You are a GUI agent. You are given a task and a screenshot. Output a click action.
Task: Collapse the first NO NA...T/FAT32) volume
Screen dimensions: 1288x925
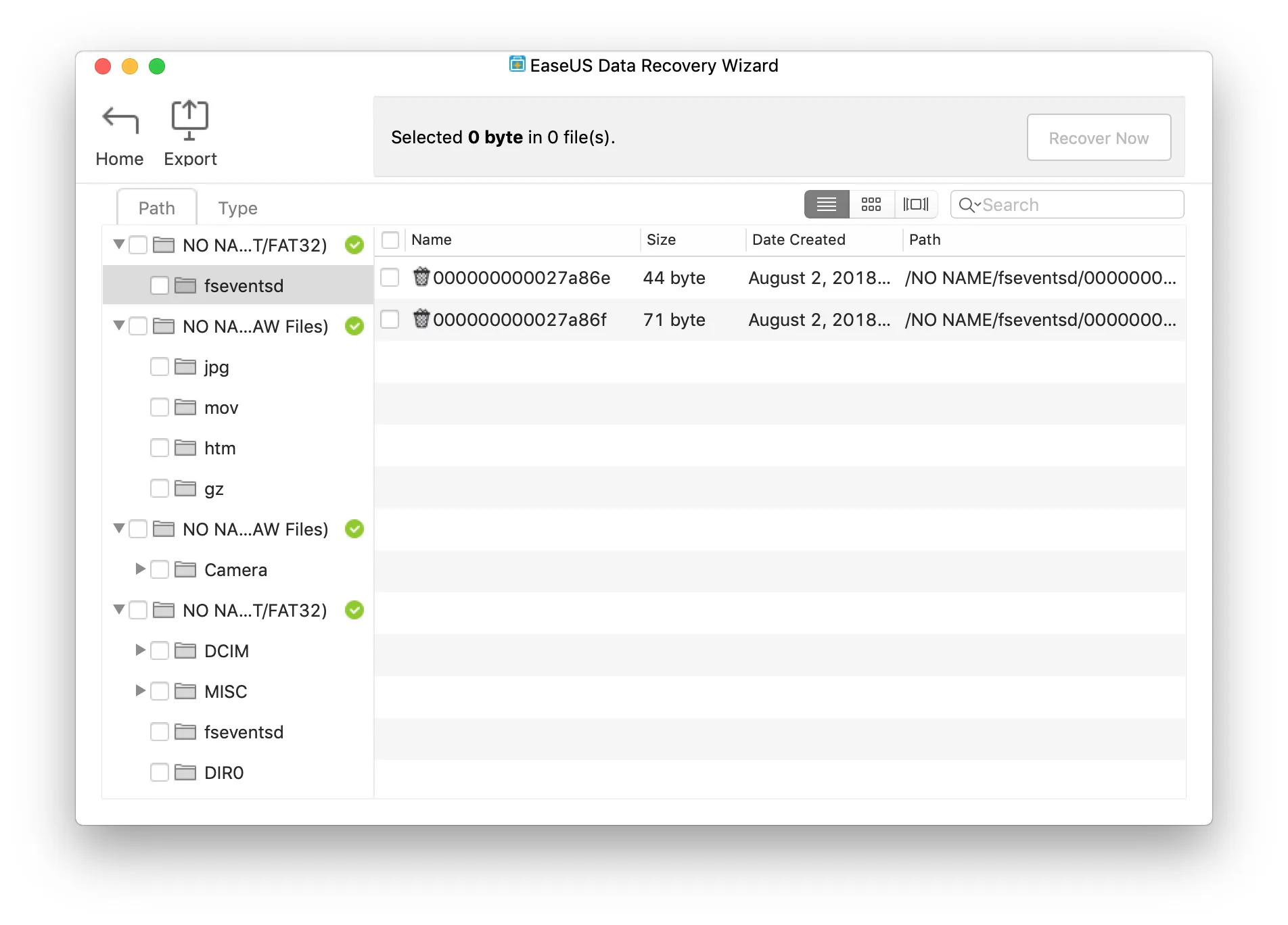tap(119, 245)
